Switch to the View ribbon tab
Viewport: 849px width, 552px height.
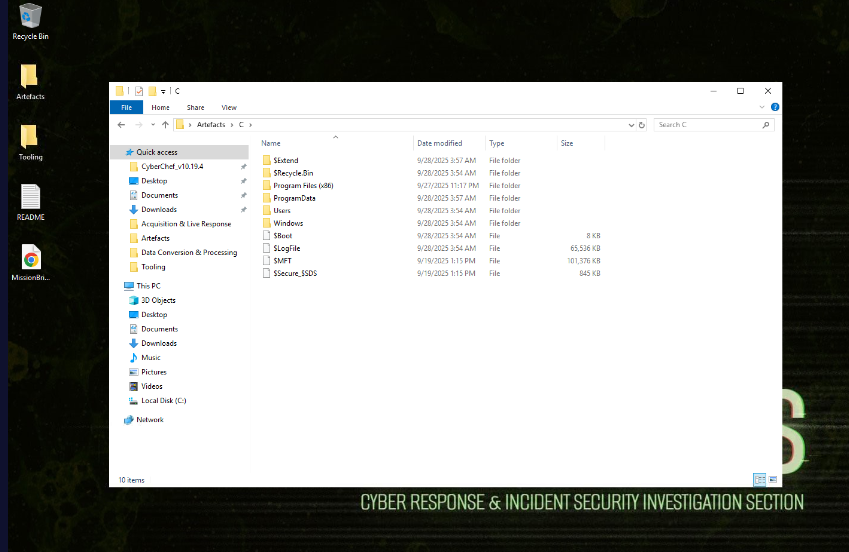tap(229, 107)
